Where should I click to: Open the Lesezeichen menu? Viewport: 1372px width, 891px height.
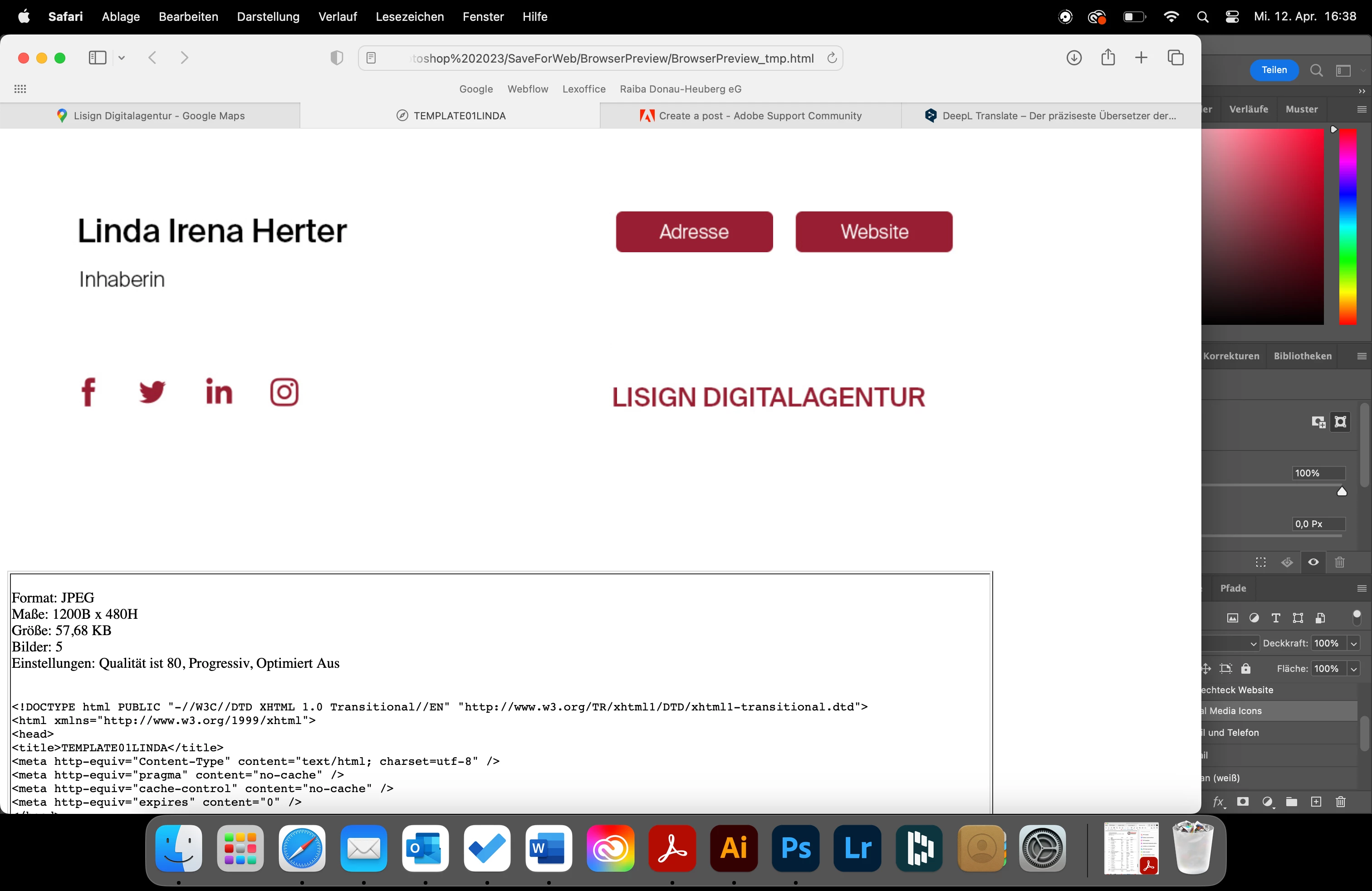coord(409,17)
